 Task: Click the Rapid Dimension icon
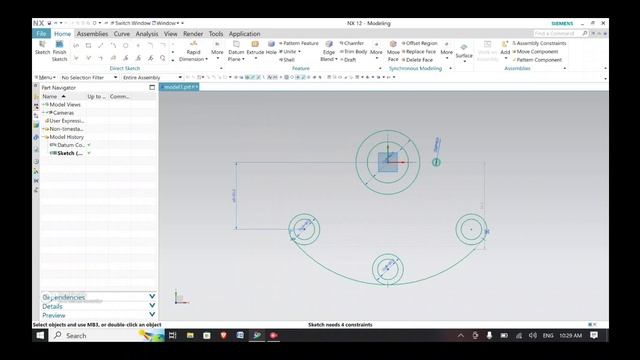click(193, 44)
